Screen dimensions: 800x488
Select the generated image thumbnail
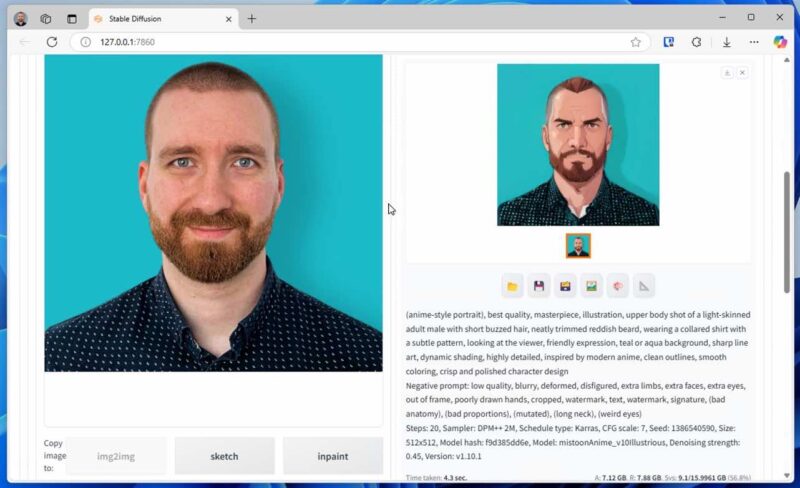[x=578, y=245]
